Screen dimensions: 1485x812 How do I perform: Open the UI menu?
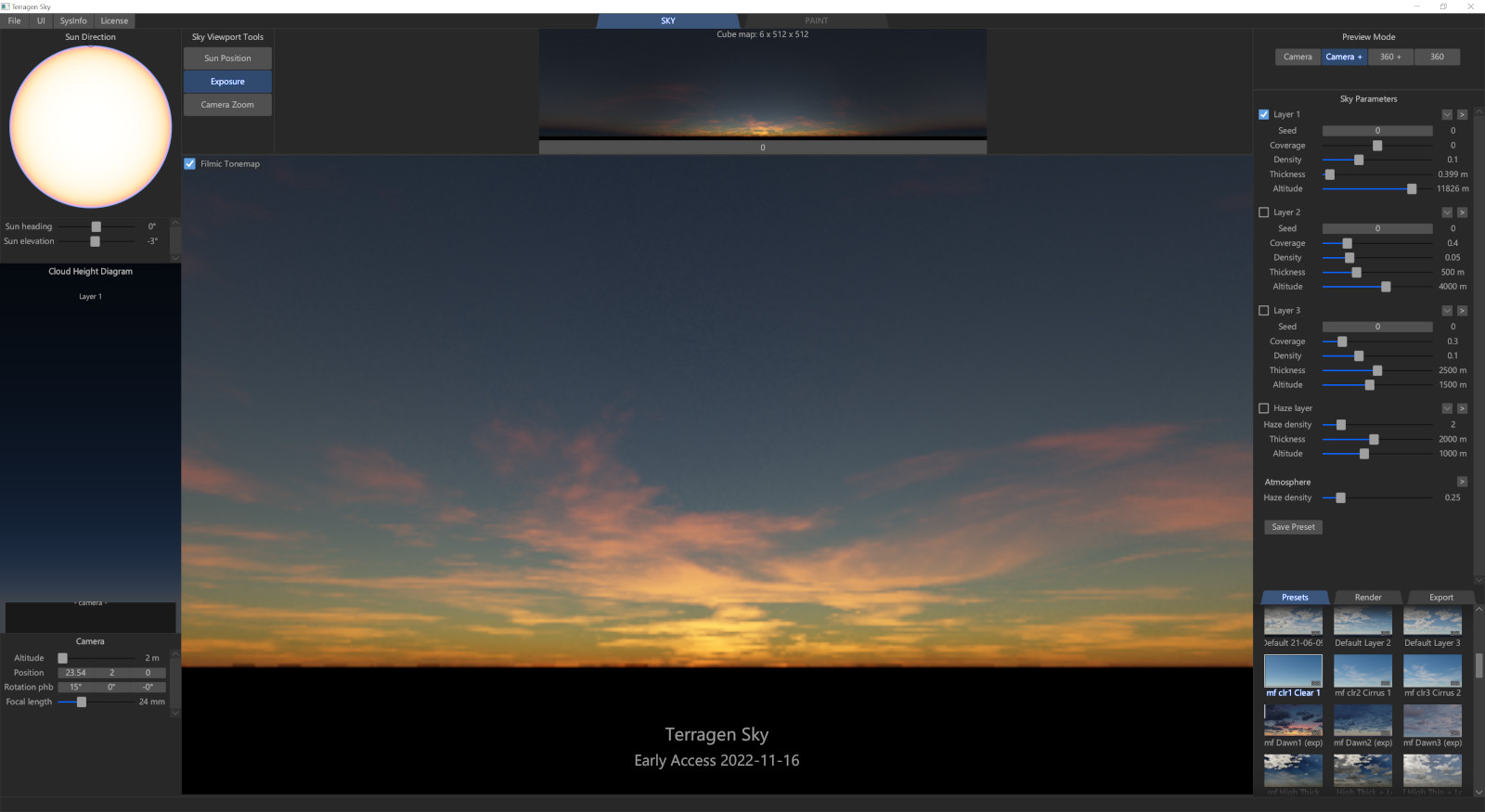[41, 20]
